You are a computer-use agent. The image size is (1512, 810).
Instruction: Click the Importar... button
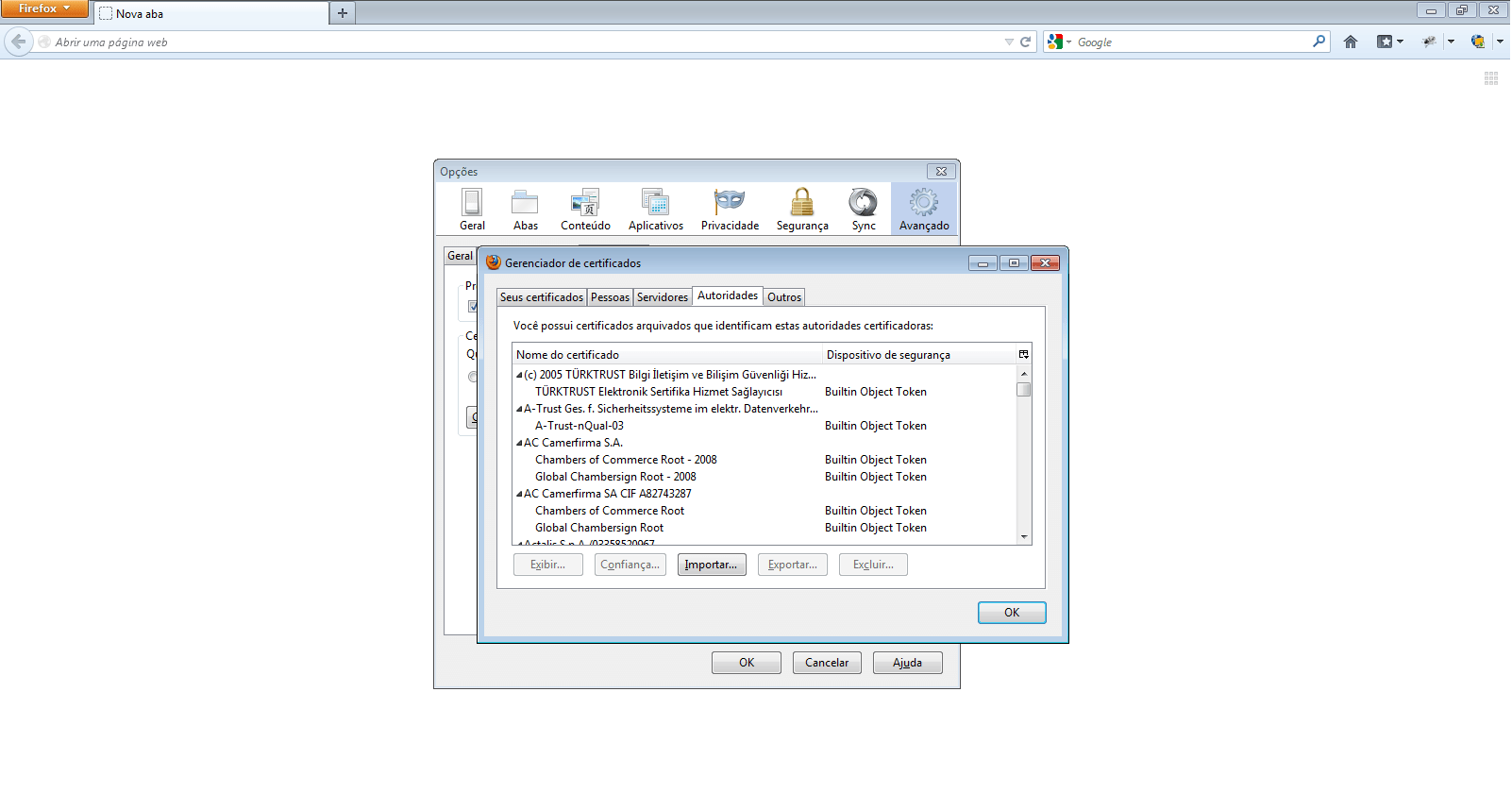coord(712,565)
